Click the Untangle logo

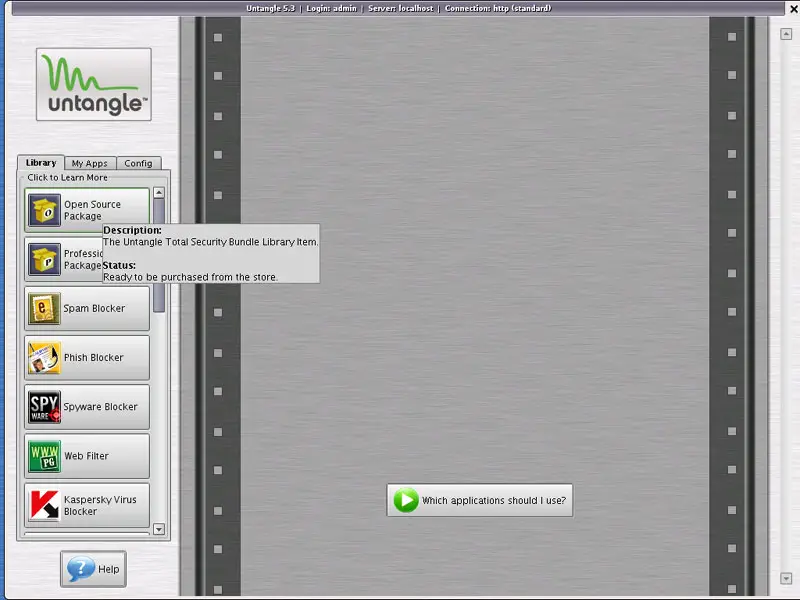click(x=94, y=85)
